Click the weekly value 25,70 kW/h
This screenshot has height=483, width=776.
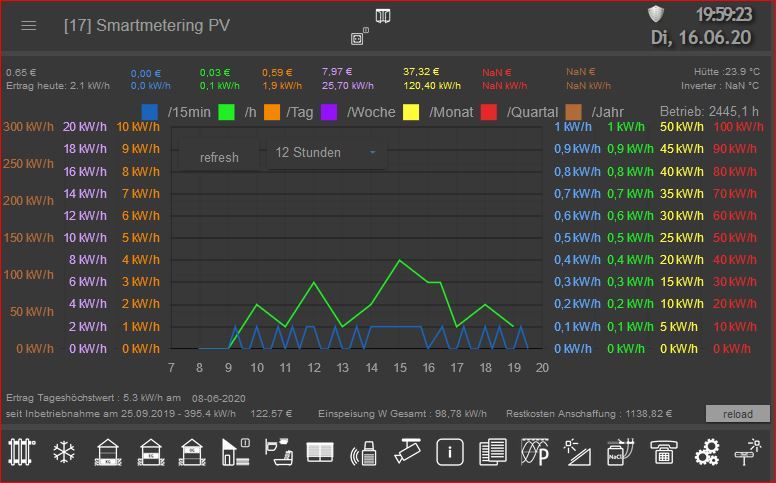click(x=348, y=86)
